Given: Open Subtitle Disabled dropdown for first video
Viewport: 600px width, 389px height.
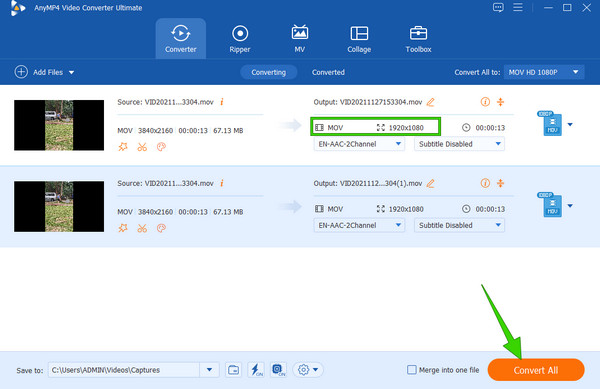Looking at the screenshot, I should click(459, 144).
